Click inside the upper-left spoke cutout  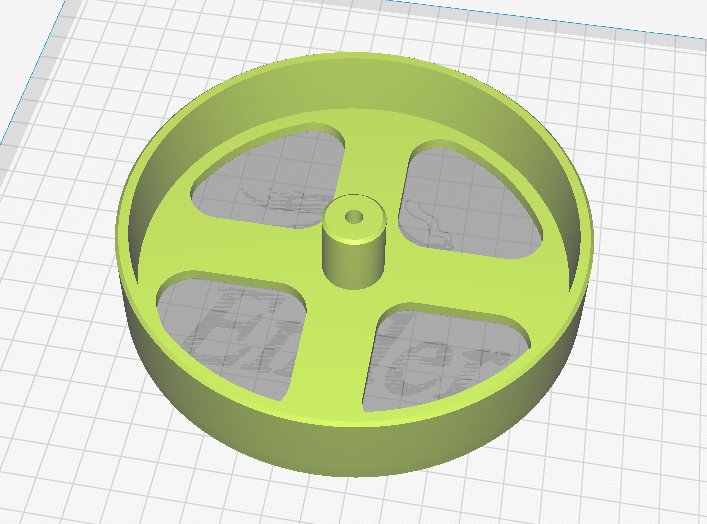tap(271, 180)
